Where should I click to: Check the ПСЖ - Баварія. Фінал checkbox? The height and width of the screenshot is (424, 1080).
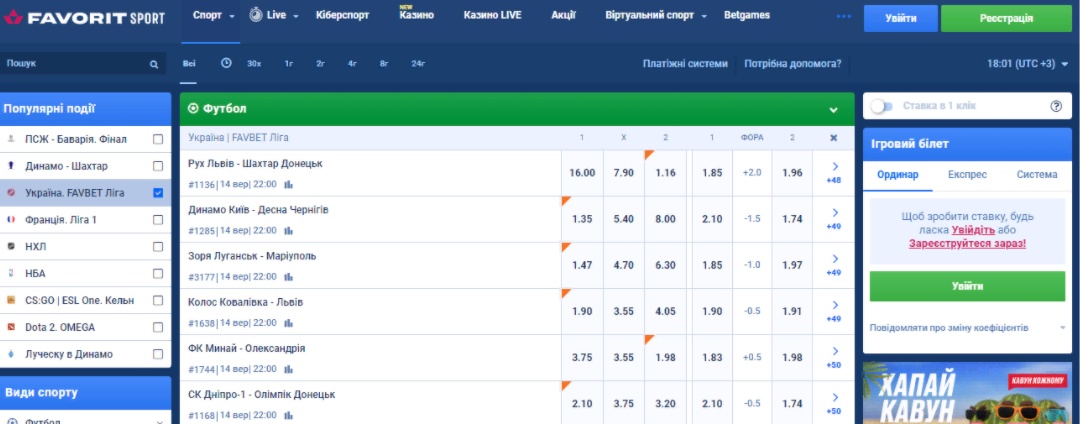[x=158, y=139]
